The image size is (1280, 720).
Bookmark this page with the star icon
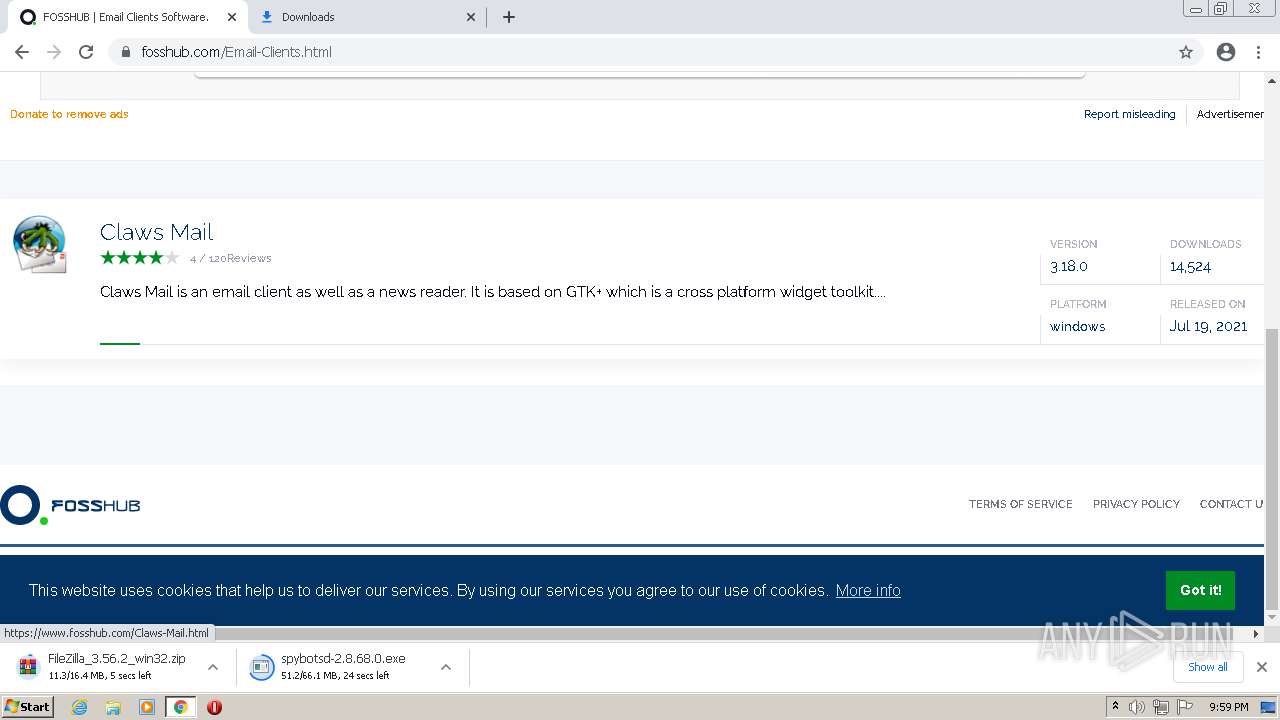tap(1186, 52)
